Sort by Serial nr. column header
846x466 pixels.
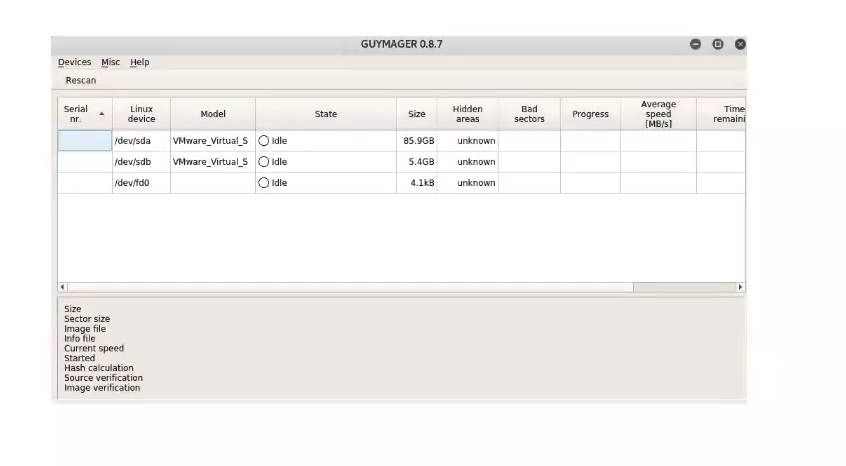[85, 114]
